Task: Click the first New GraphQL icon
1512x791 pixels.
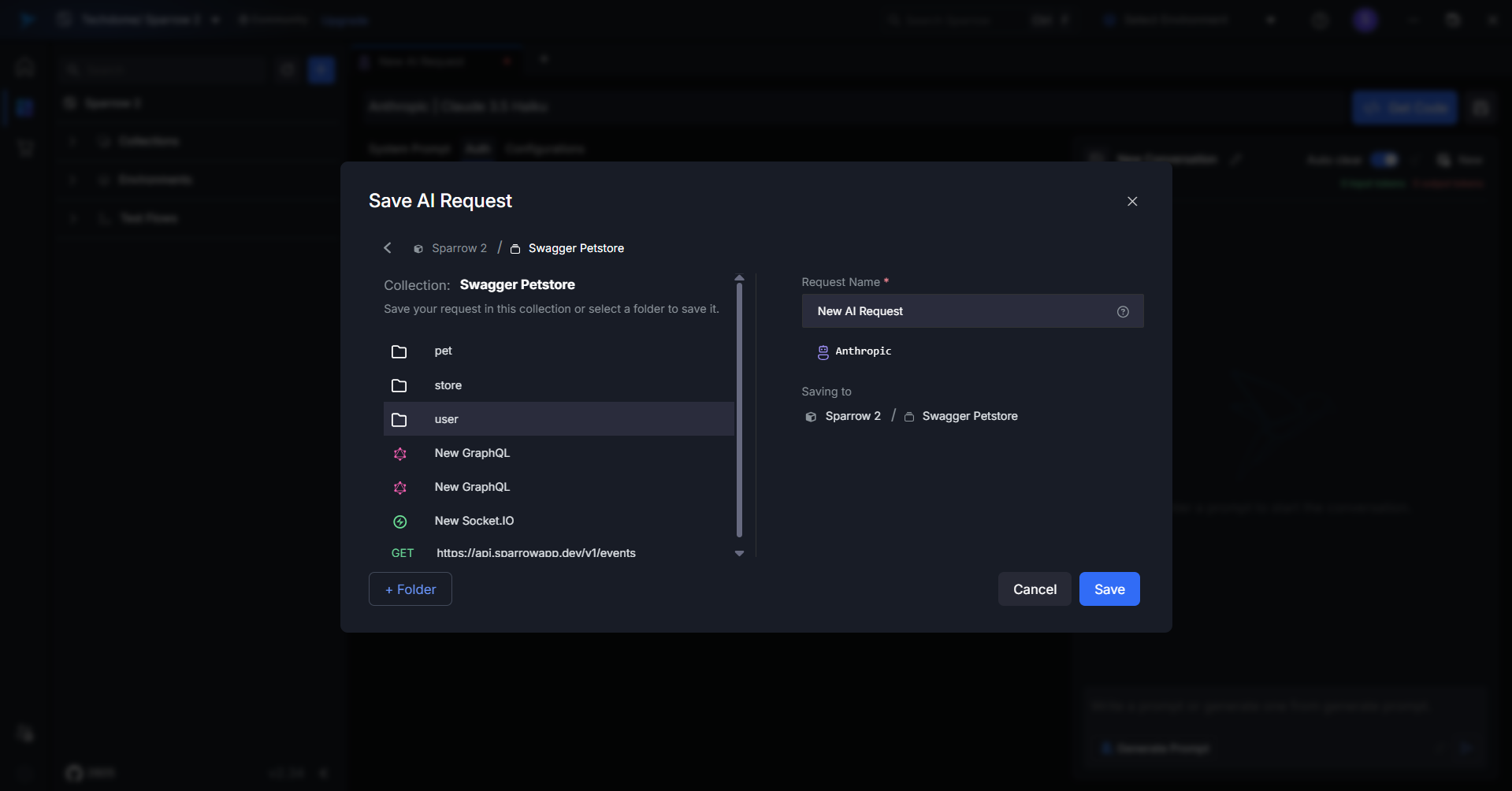Action: (400, 454)
